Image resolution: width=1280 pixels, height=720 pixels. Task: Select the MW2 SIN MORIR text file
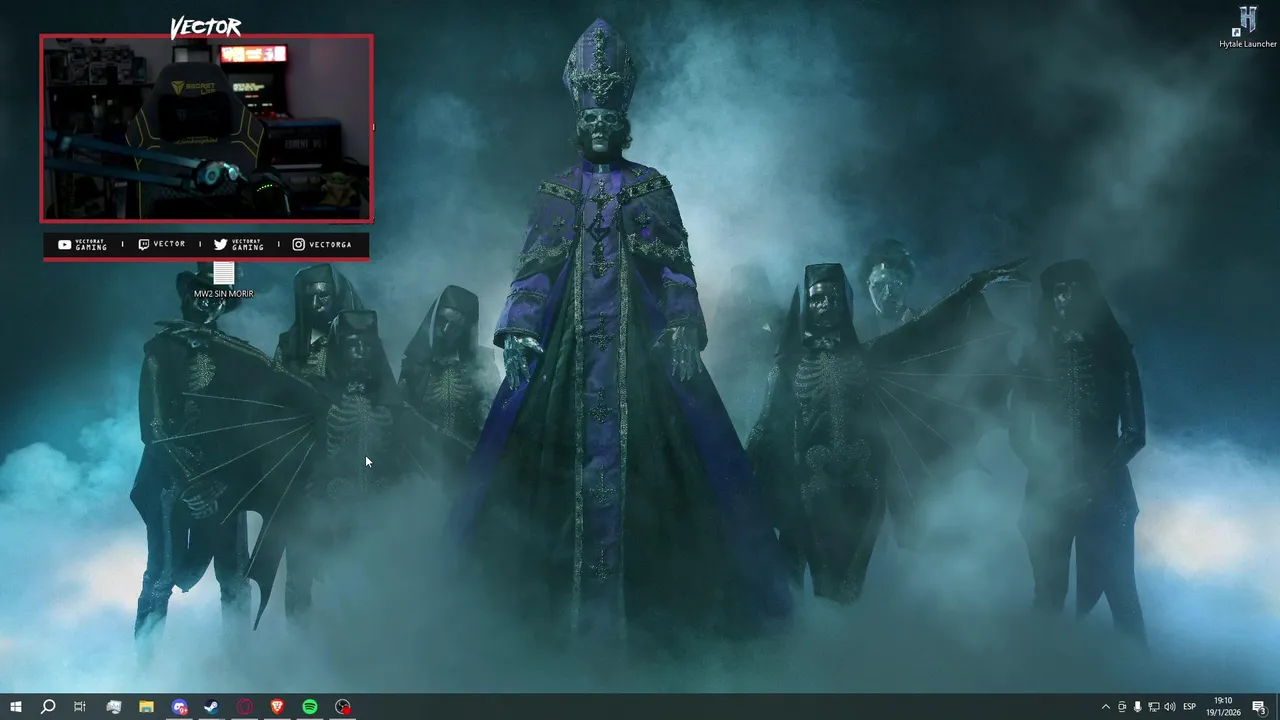(223, 280)
